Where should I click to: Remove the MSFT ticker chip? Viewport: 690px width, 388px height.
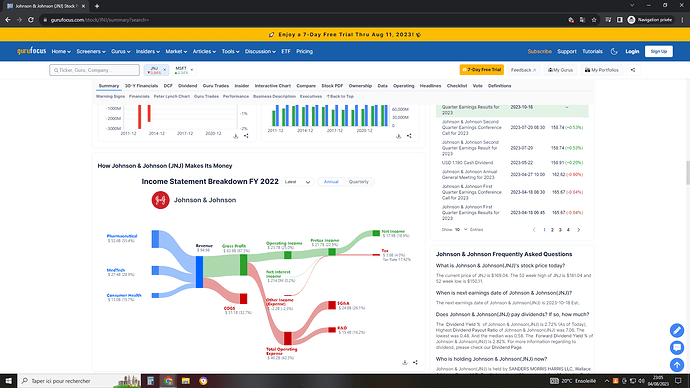point(192,70)
